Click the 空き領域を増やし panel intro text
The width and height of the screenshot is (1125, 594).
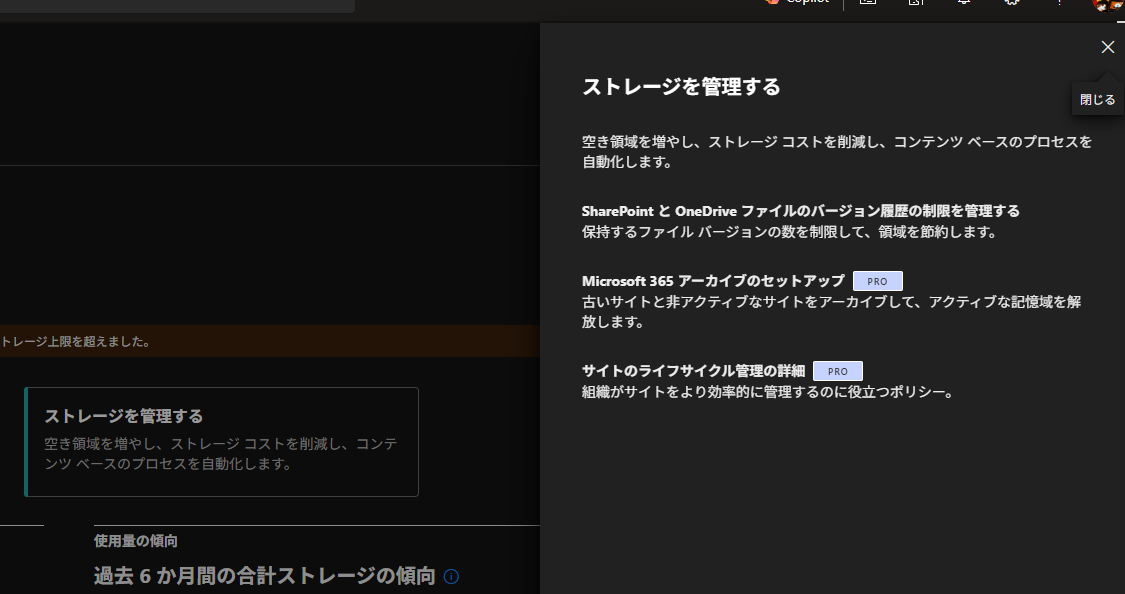point(836,151)
